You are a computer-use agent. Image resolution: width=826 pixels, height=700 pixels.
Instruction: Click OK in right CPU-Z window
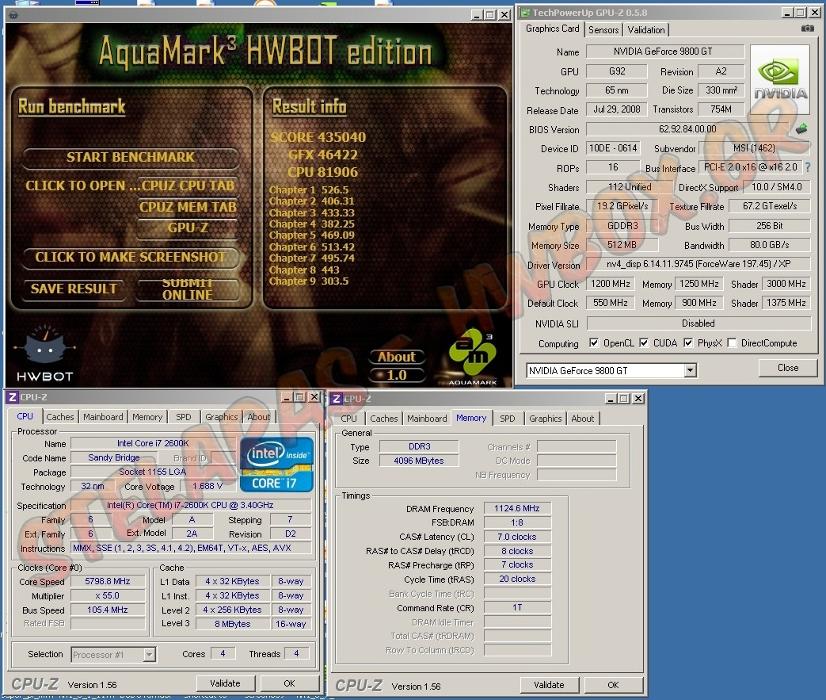(613, 685)
